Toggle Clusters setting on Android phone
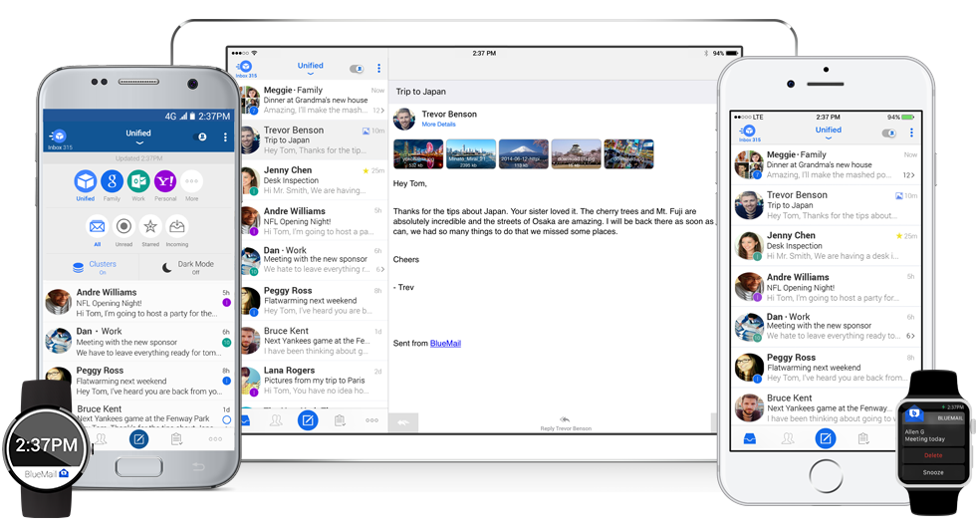The height and width of the screenshot is (532, 976). point(94,267)
